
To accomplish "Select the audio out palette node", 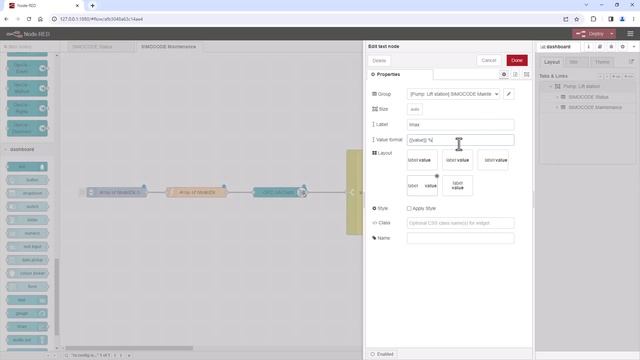I will (28, 340).
